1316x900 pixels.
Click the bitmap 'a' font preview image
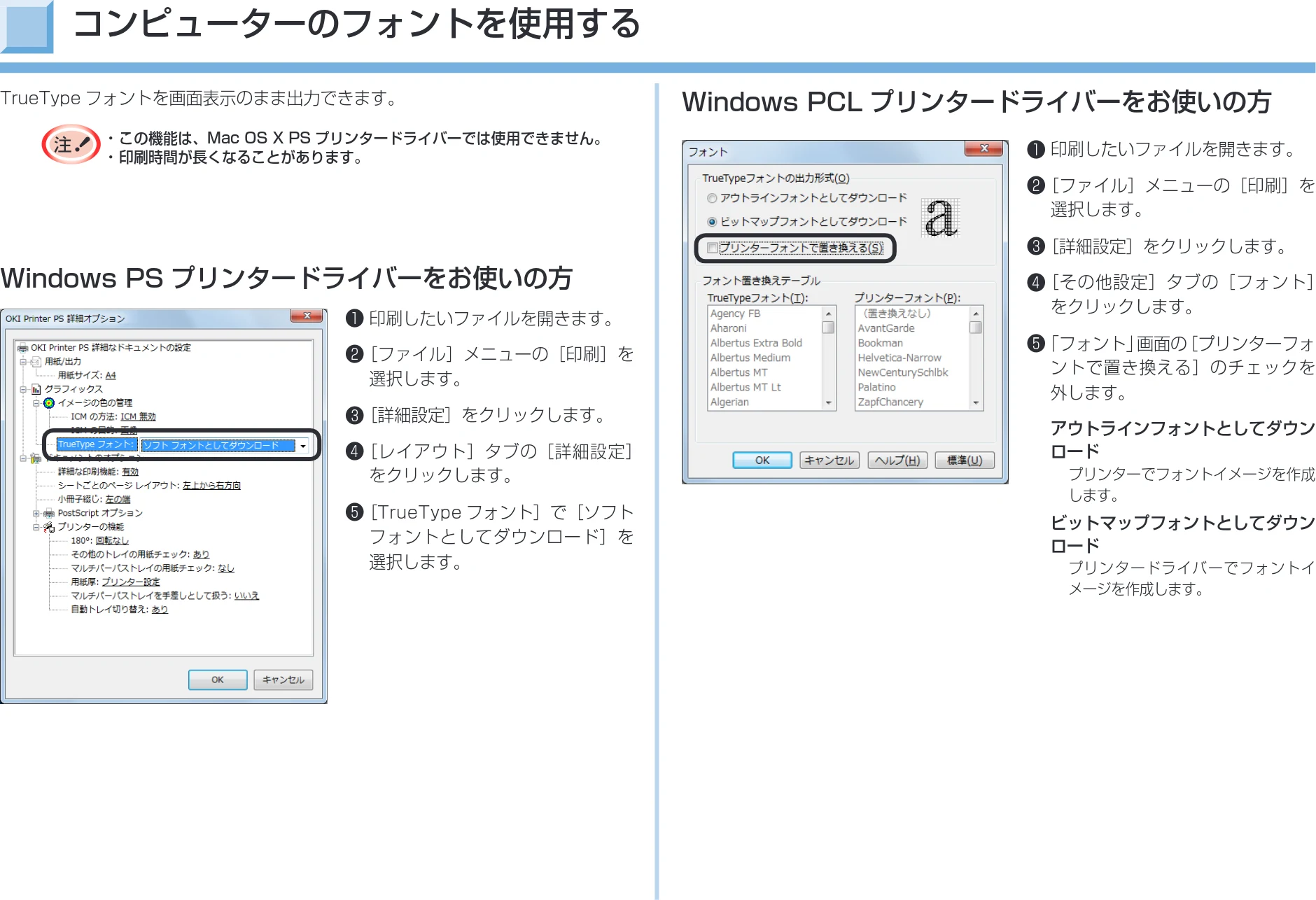[940, 218]
